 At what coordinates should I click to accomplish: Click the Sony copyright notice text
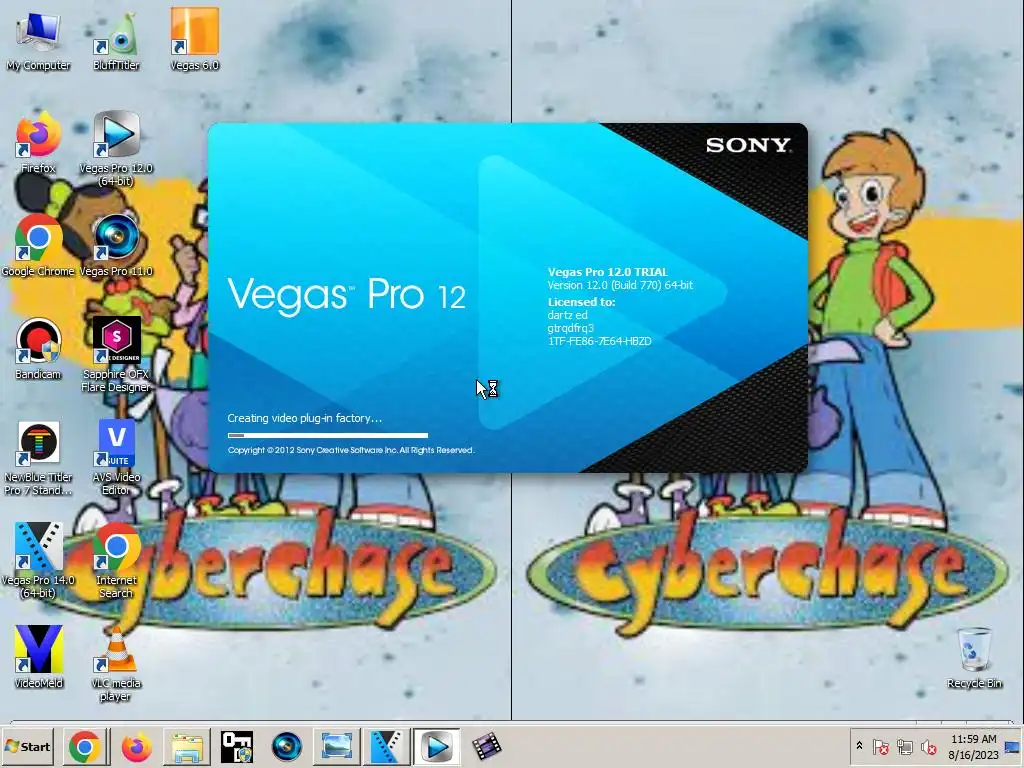(x=351, y=450)
